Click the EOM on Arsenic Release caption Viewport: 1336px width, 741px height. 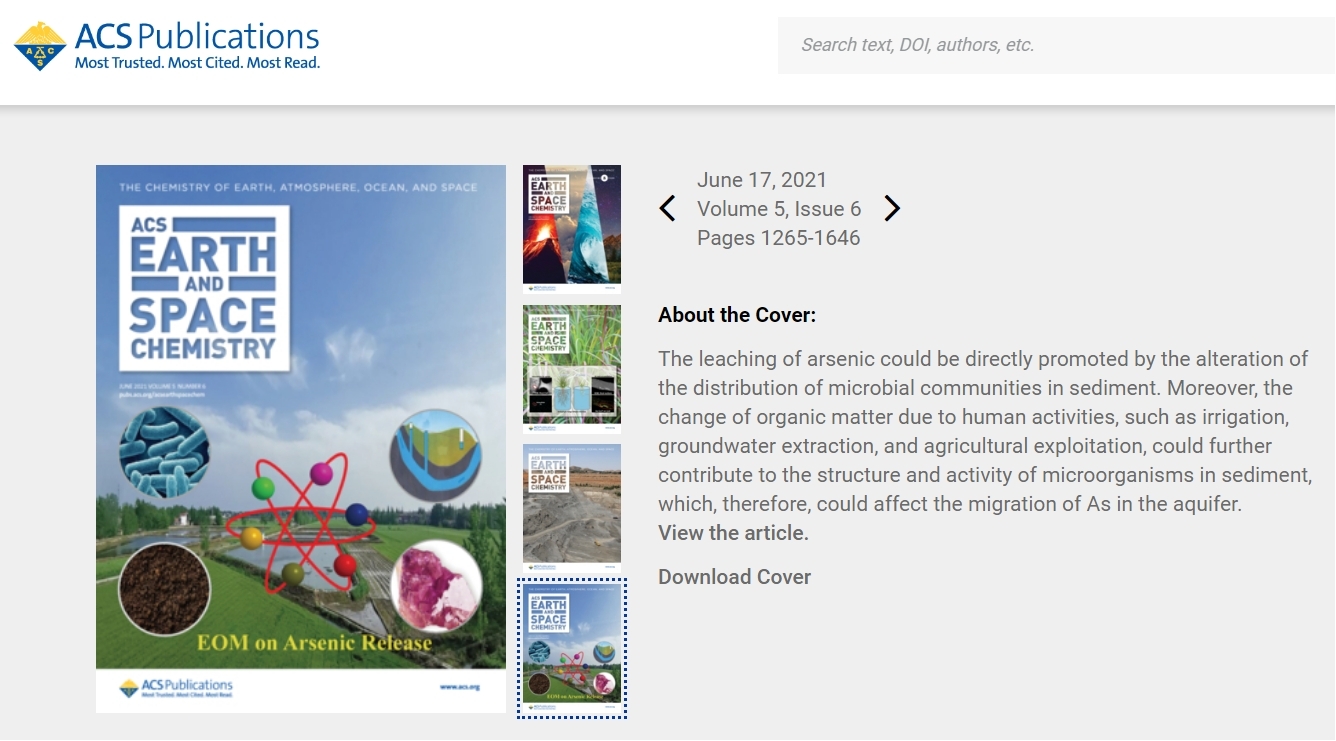(x=314, y=642)
